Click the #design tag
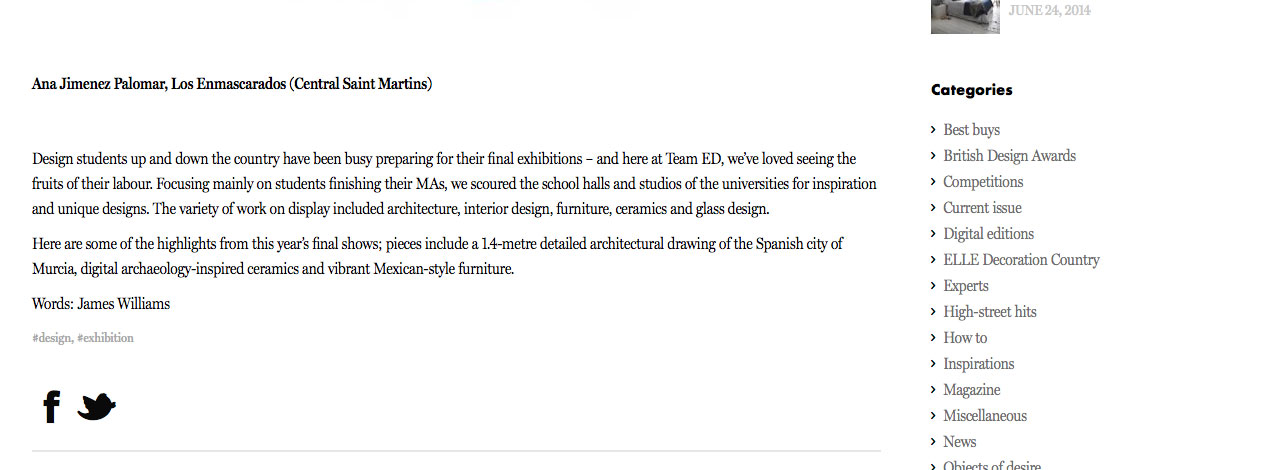The height and width of the screenshot is (470, 1277). coord(51,338)
